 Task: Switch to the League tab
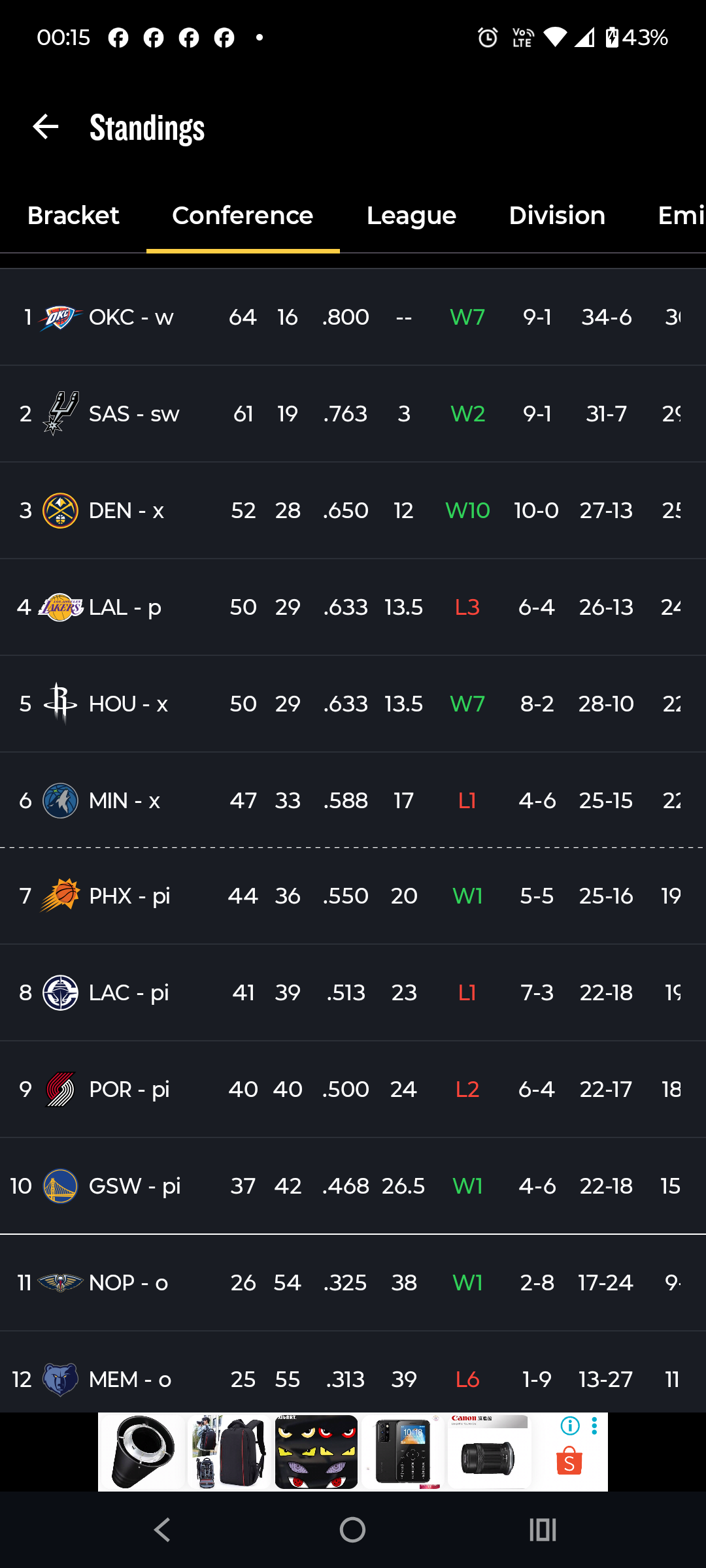tap(411, 216)
